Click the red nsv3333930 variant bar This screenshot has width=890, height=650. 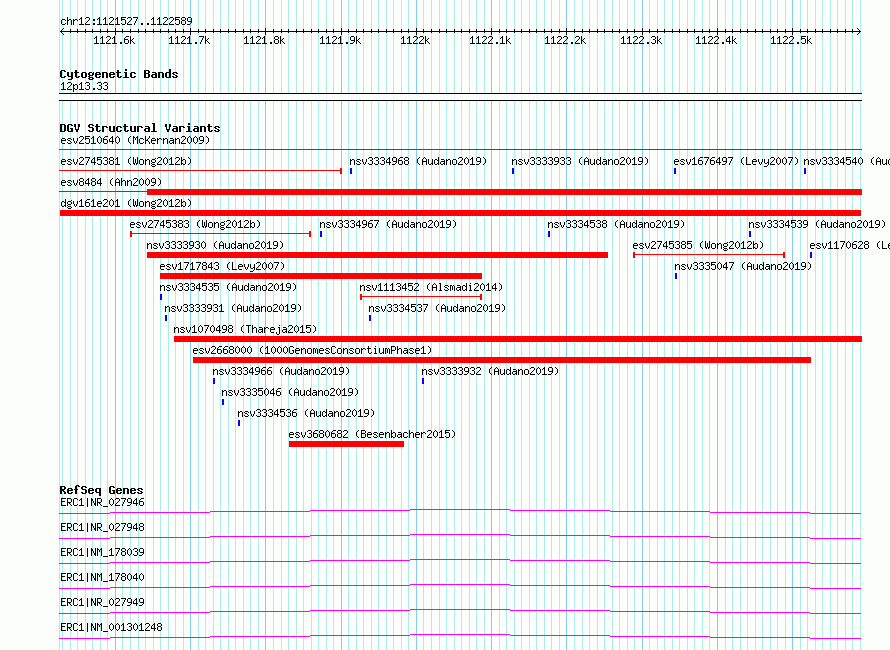pos(377,255)
